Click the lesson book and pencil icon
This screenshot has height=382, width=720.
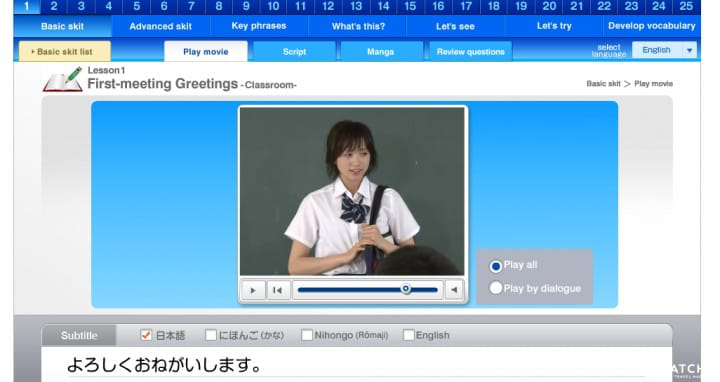[x=63, y=79]
